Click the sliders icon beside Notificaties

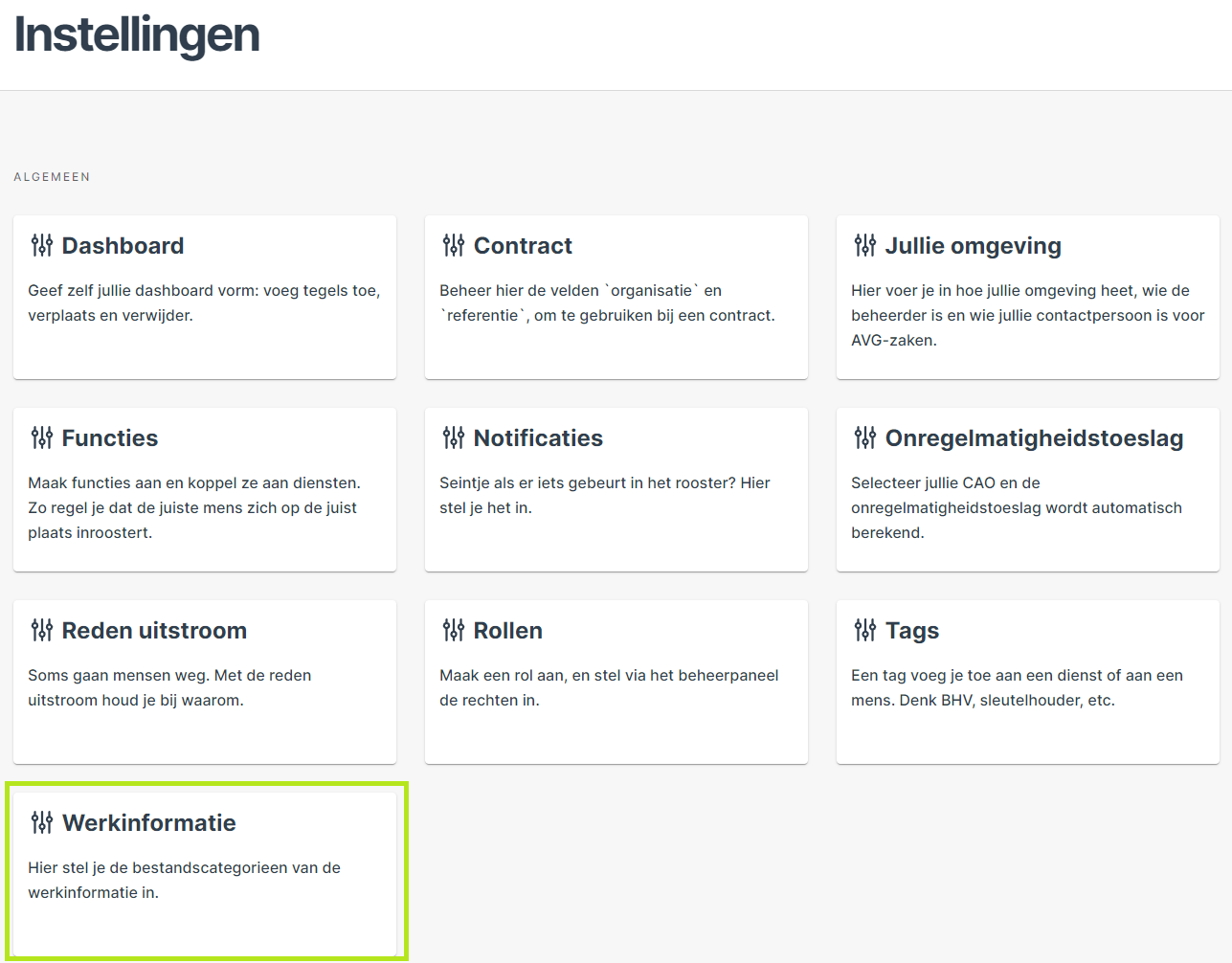454,438
